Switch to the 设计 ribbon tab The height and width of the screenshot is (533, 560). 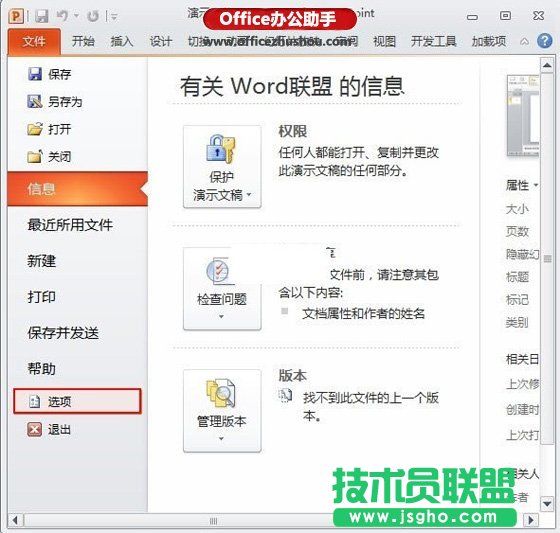point(161,41)
